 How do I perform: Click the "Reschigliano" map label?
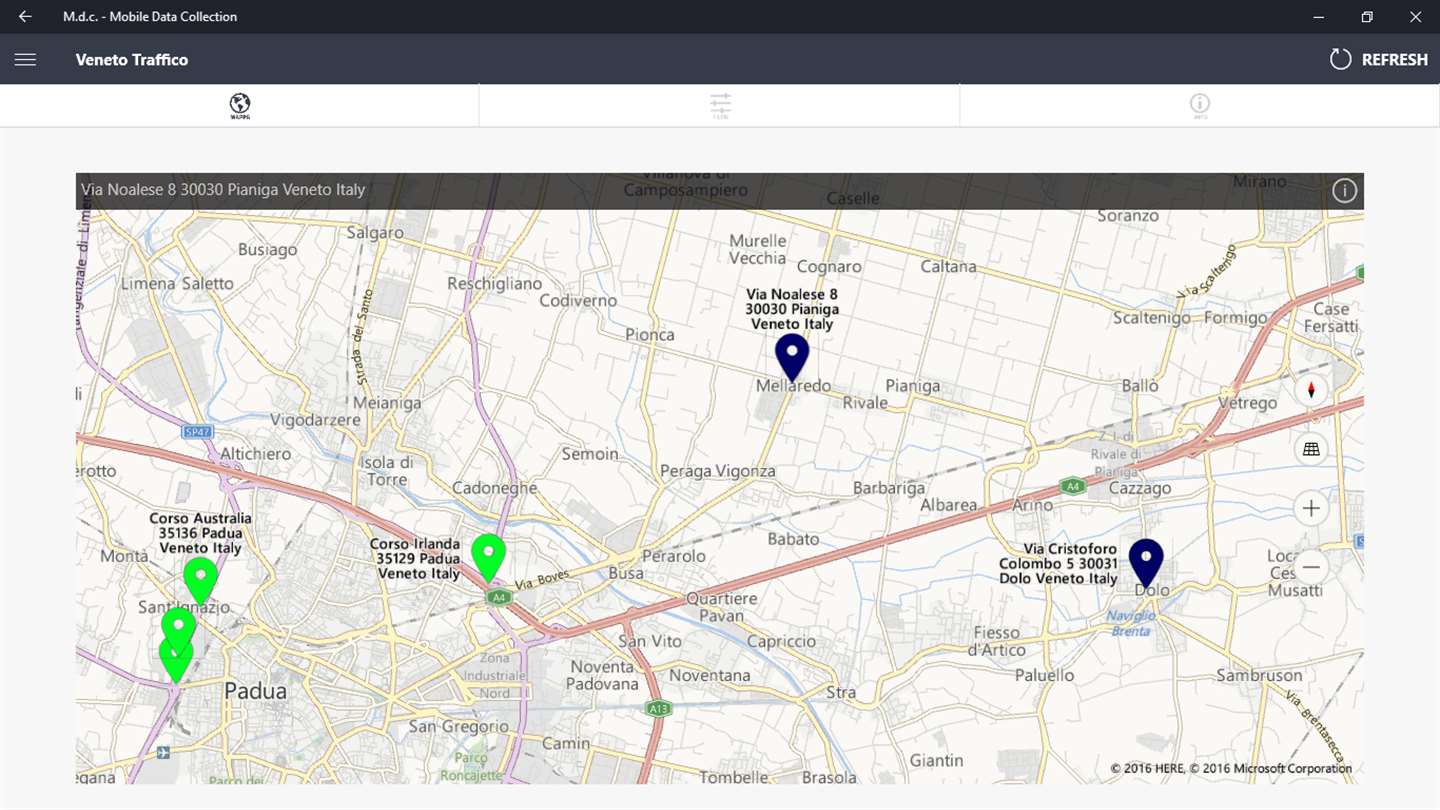point(494,283)
